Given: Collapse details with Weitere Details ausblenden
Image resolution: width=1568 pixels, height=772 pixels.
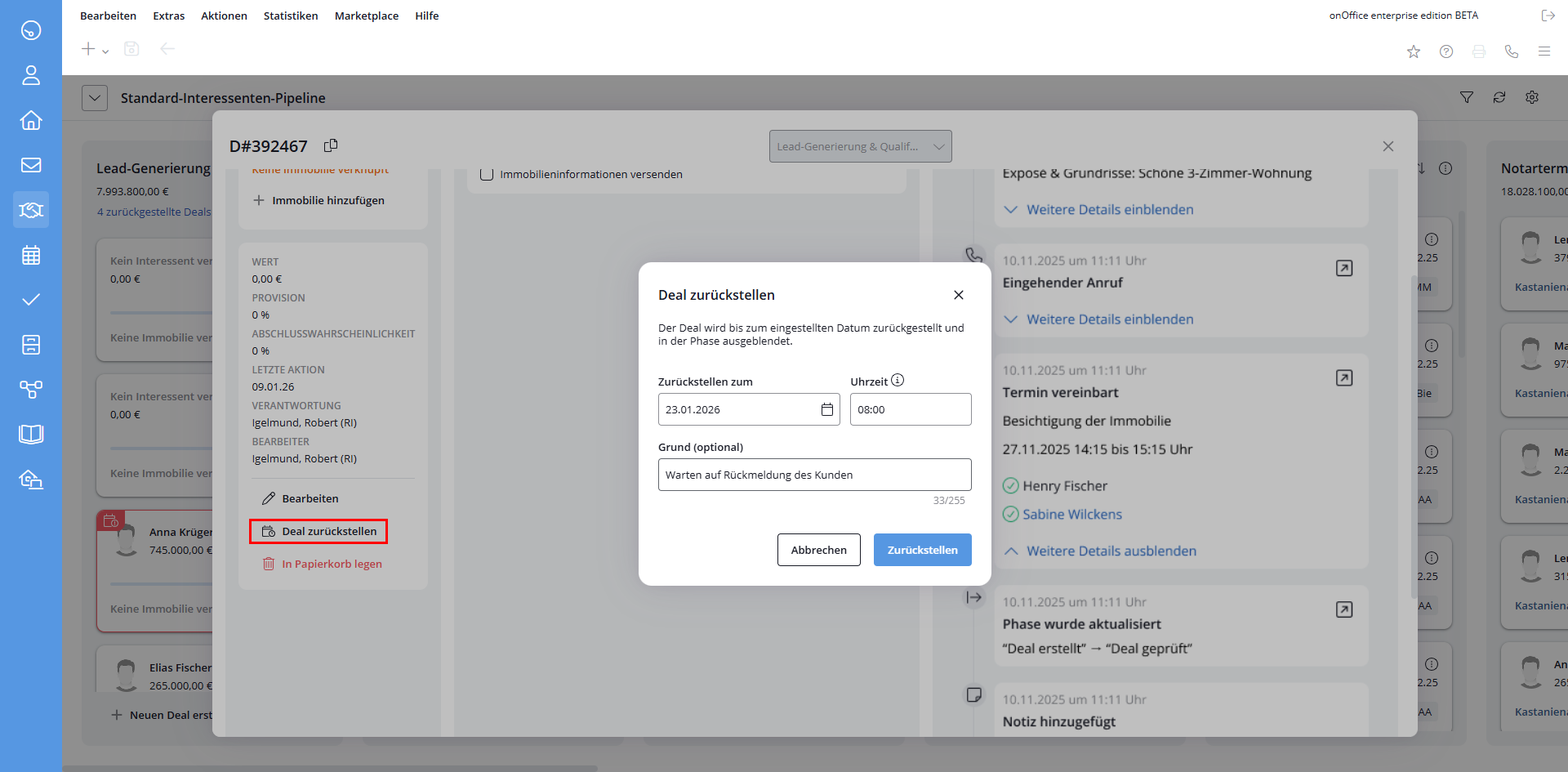Looking at the screenshot, I should pyautogui.click(x=1111, y=551).
